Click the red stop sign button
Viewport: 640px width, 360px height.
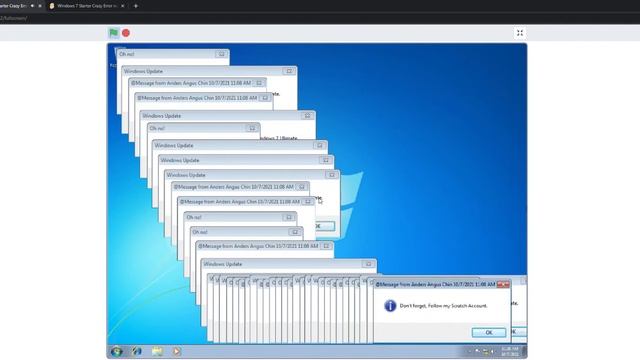(x=126, y=33)
